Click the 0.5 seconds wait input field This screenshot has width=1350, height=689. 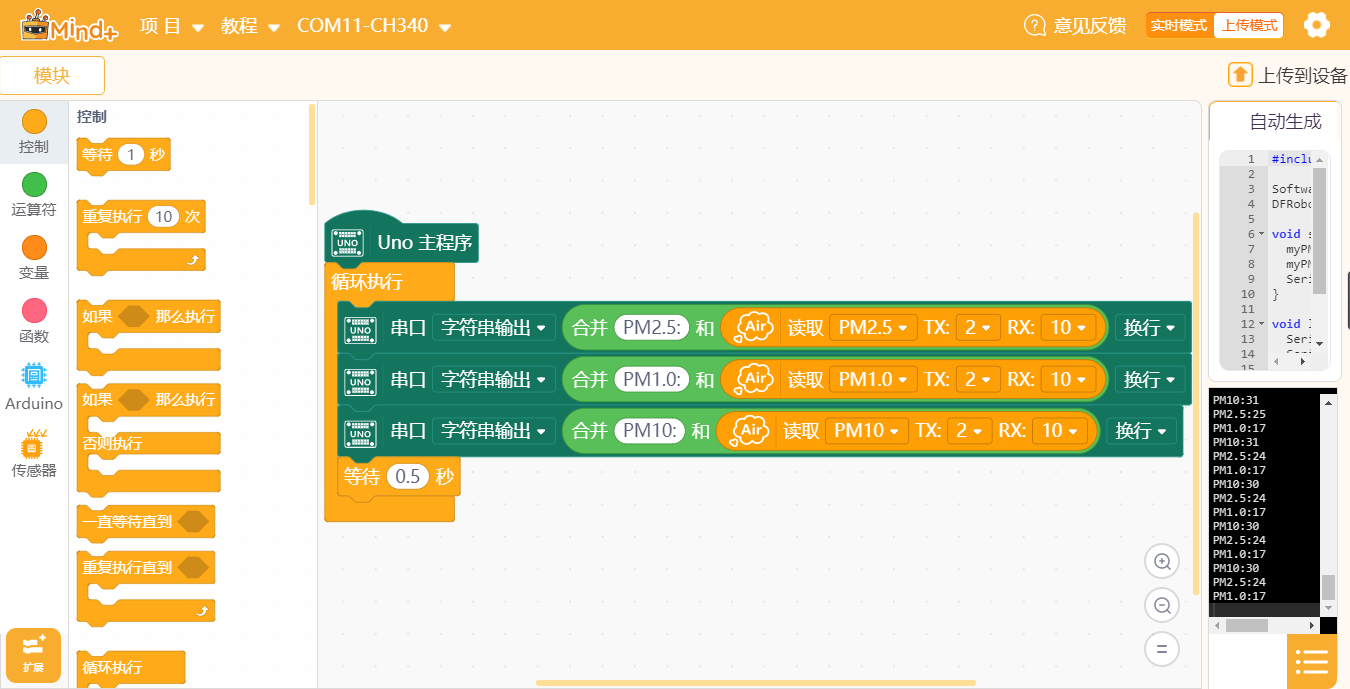coord(408,477)
